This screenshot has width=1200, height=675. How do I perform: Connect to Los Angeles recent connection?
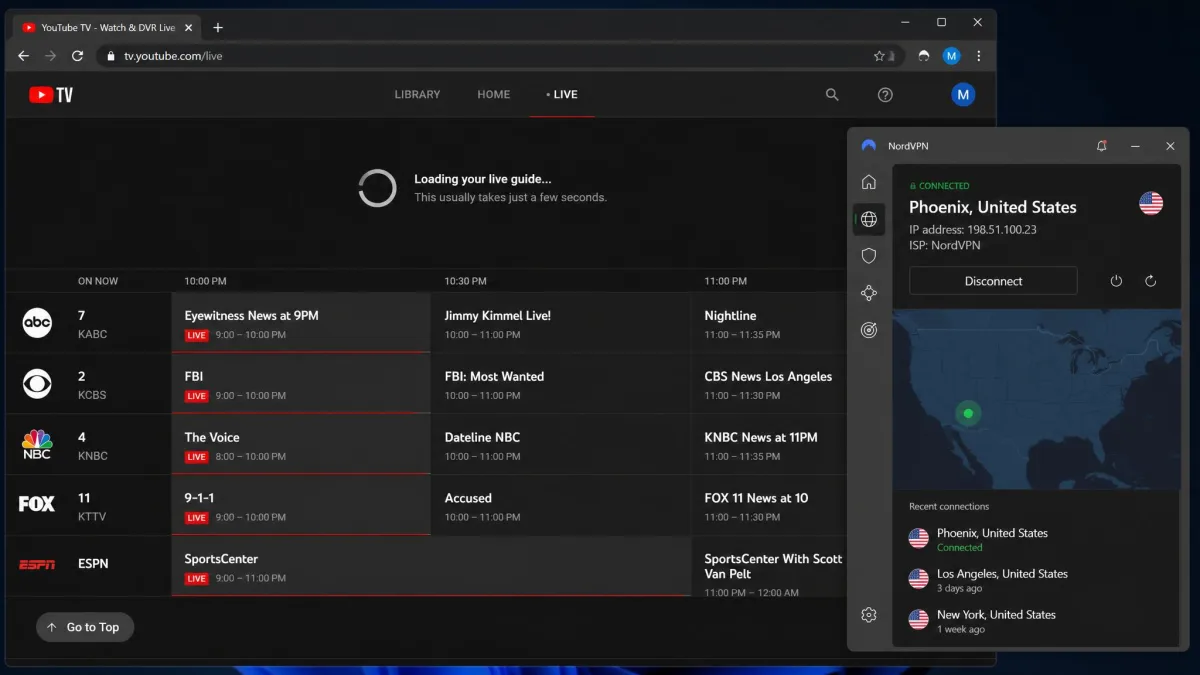pyautogui.click(x=1036, y=580)
